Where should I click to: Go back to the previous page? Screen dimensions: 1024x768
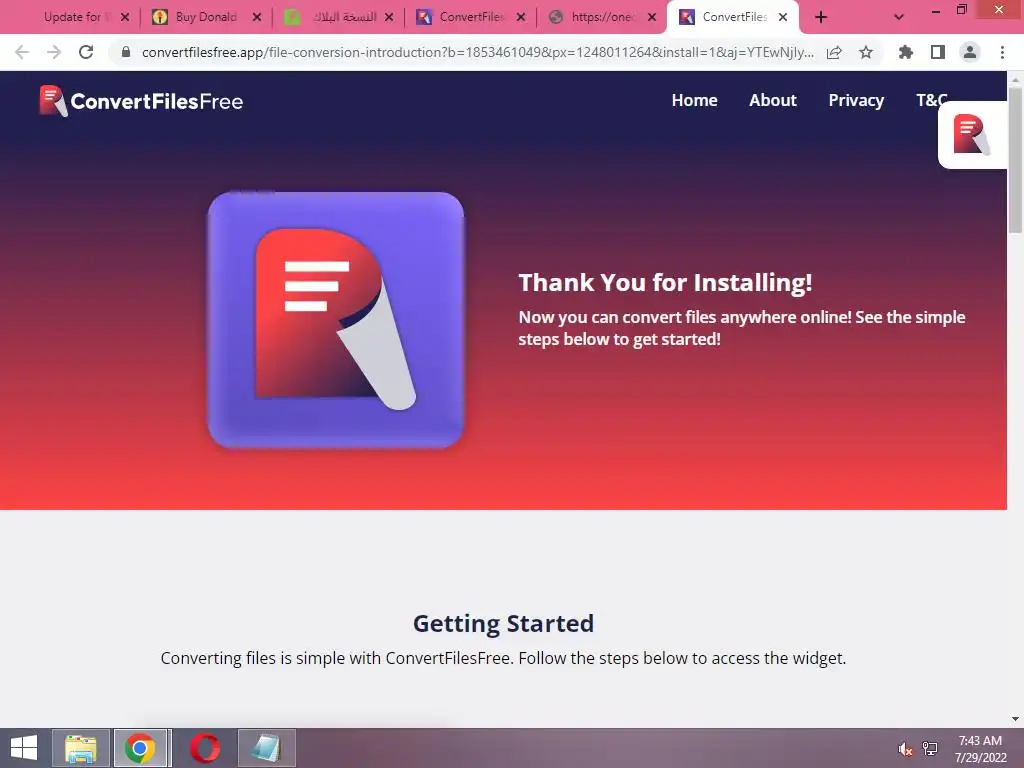[22, 52]
